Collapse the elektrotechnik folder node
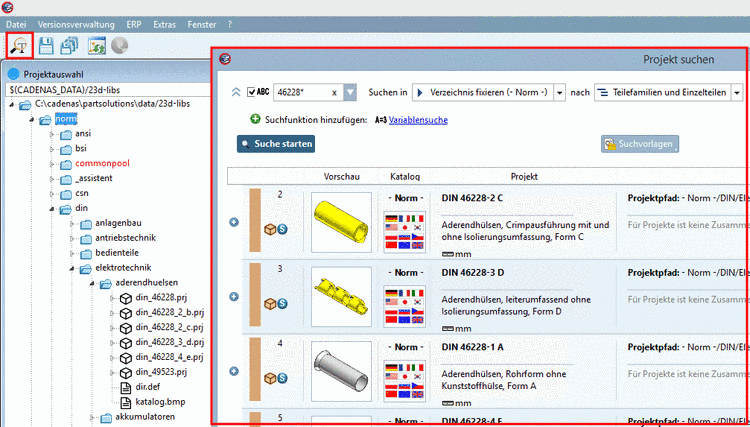 point(72,268)
